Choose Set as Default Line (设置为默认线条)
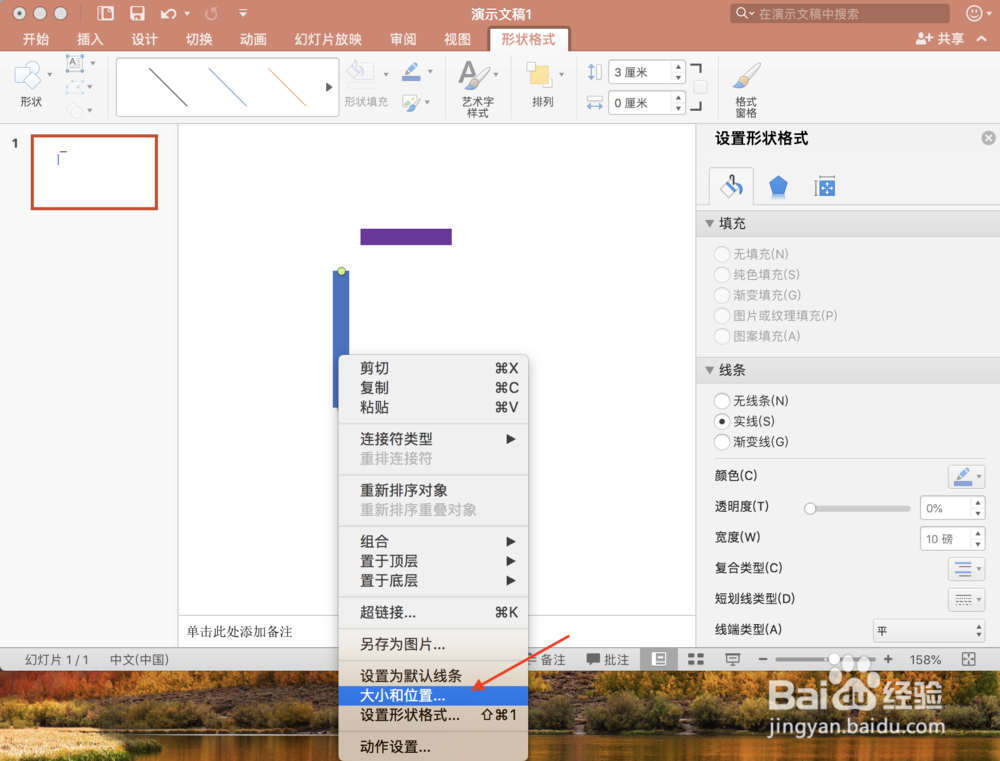 click(x=433, y=676)
